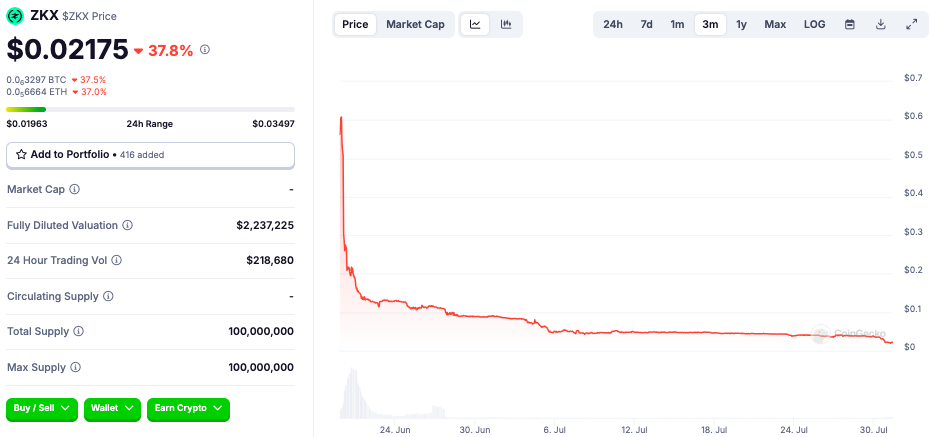Expand the chart to fullscreen

[911, 24]
